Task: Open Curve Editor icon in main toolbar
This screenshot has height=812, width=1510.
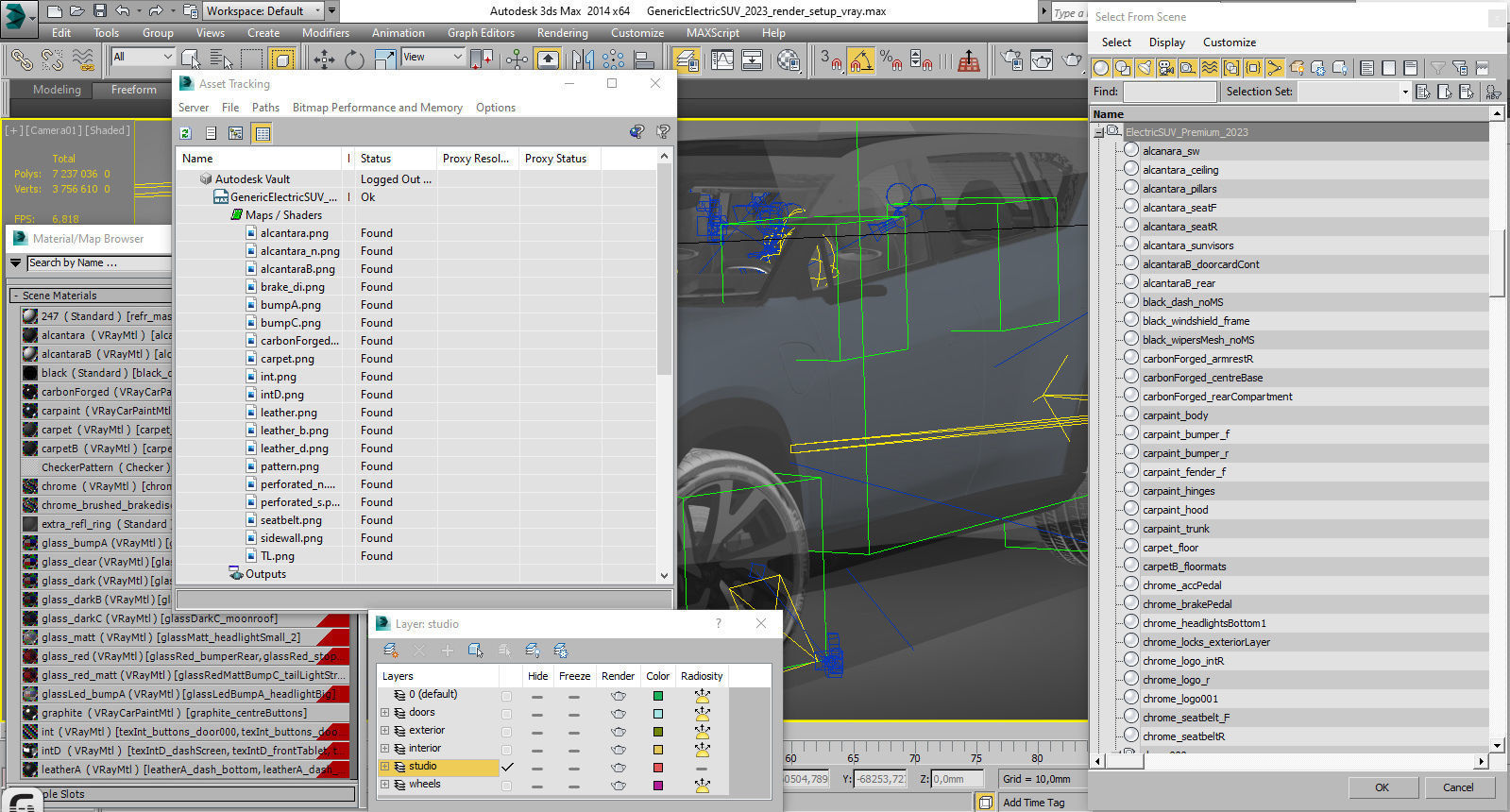Action: point(722,60)
